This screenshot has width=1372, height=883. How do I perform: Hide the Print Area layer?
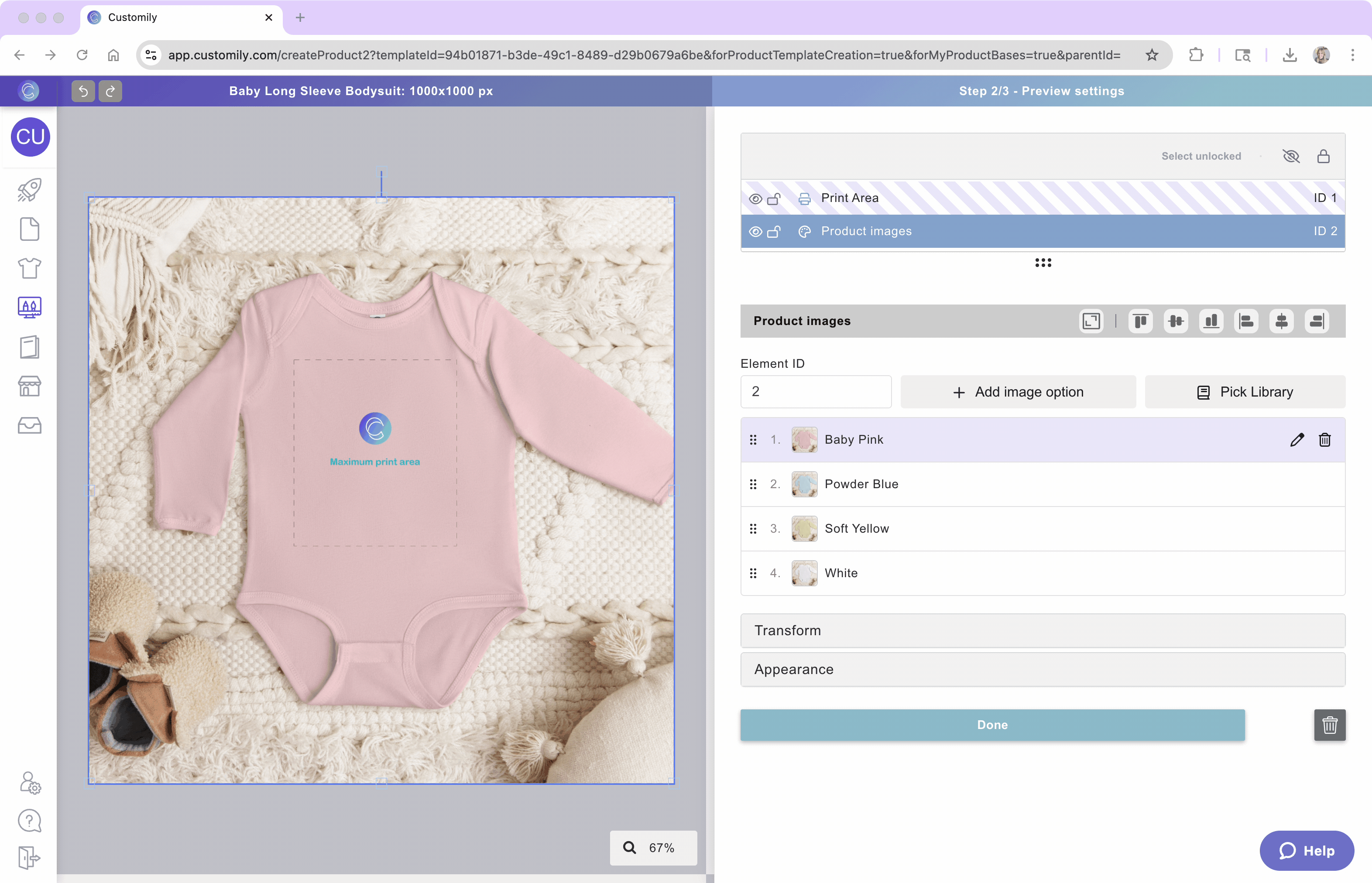(755, 199)
